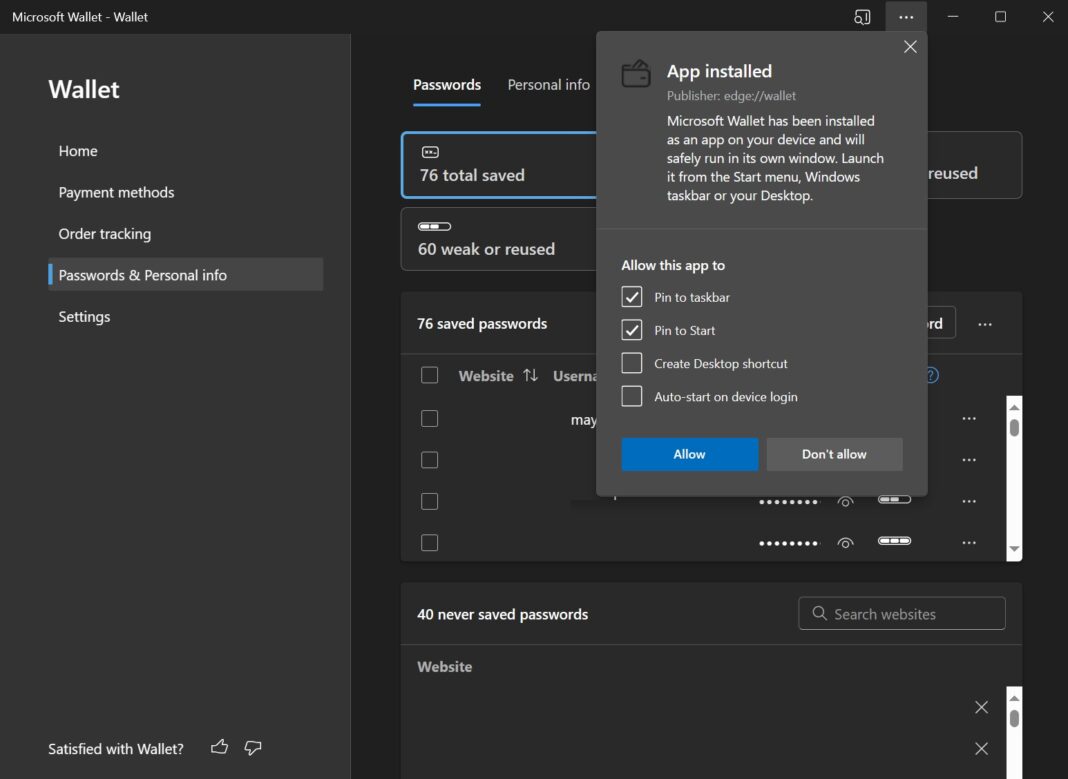Open Order tracking from the sidebar

click(x=104, y=233)
